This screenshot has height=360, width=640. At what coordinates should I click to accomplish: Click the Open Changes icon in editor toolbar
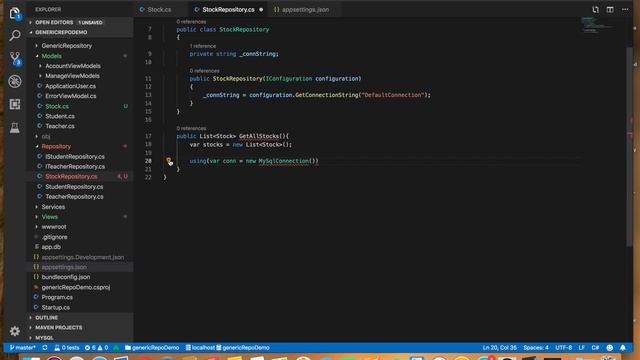coord(596,9)
